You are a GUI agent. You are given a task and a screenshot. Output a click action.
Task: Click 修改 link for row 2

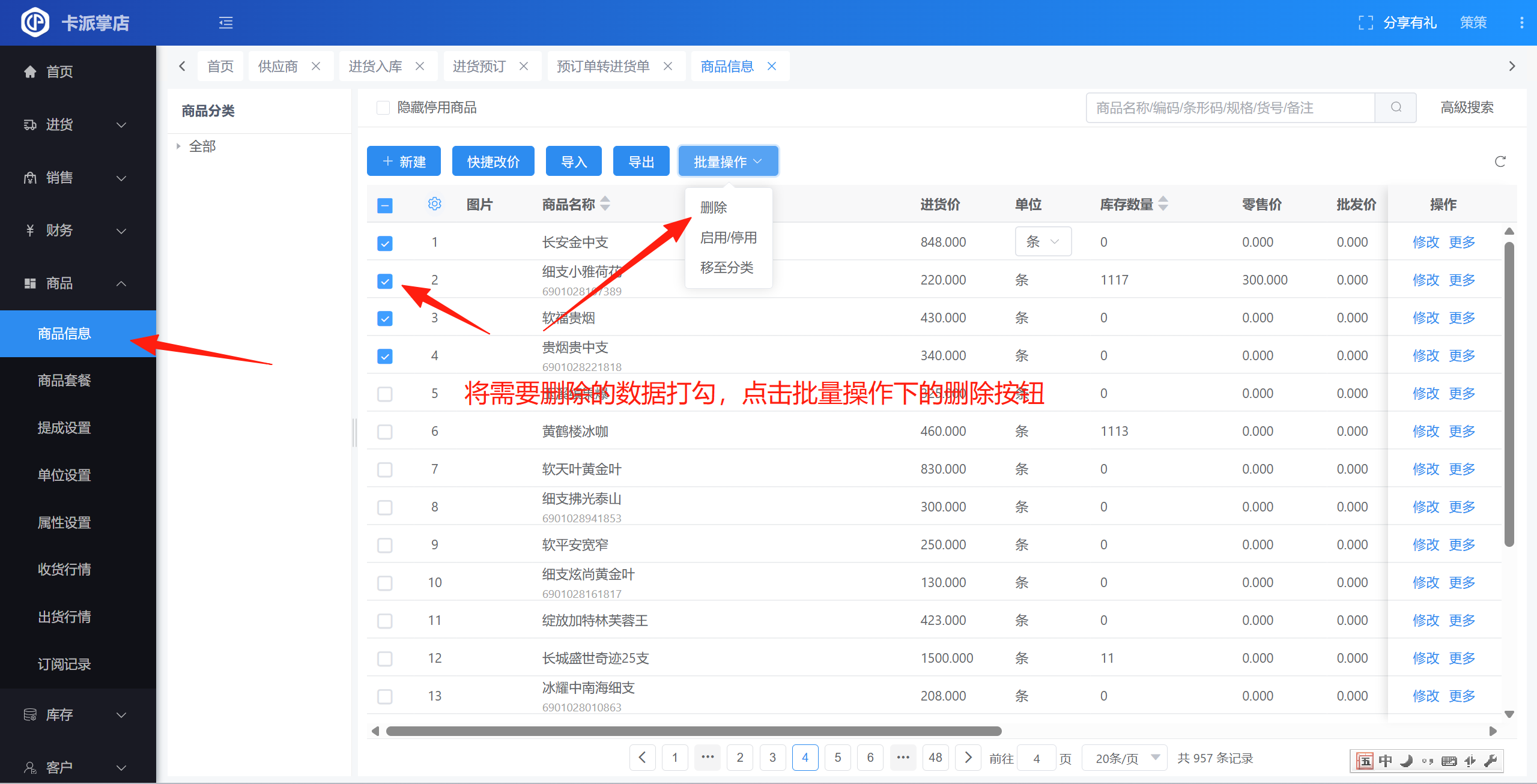pos(1425,280)
